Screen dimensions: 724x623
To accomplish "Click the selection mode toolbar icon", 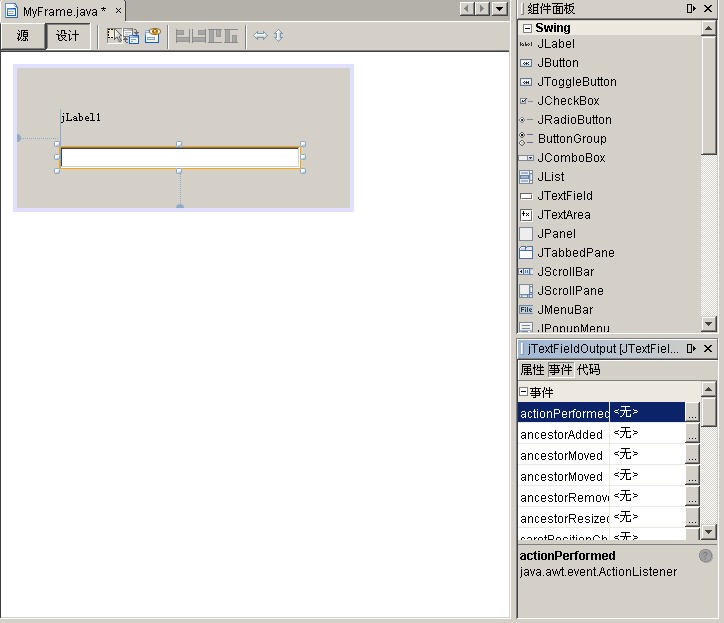I will 114,36.
